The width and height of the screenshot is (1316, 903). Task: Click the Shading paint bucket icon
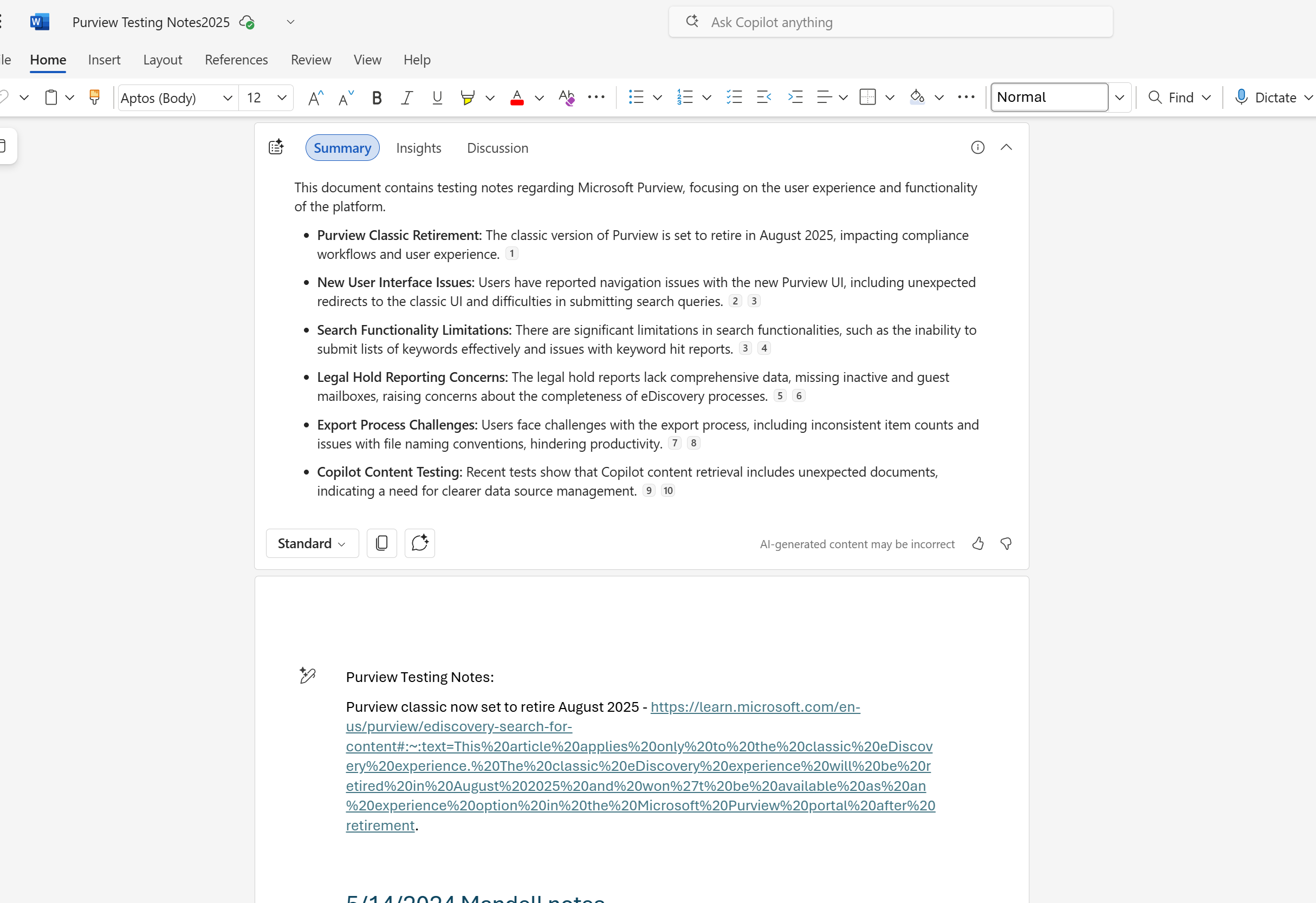[x=917, y=98]
